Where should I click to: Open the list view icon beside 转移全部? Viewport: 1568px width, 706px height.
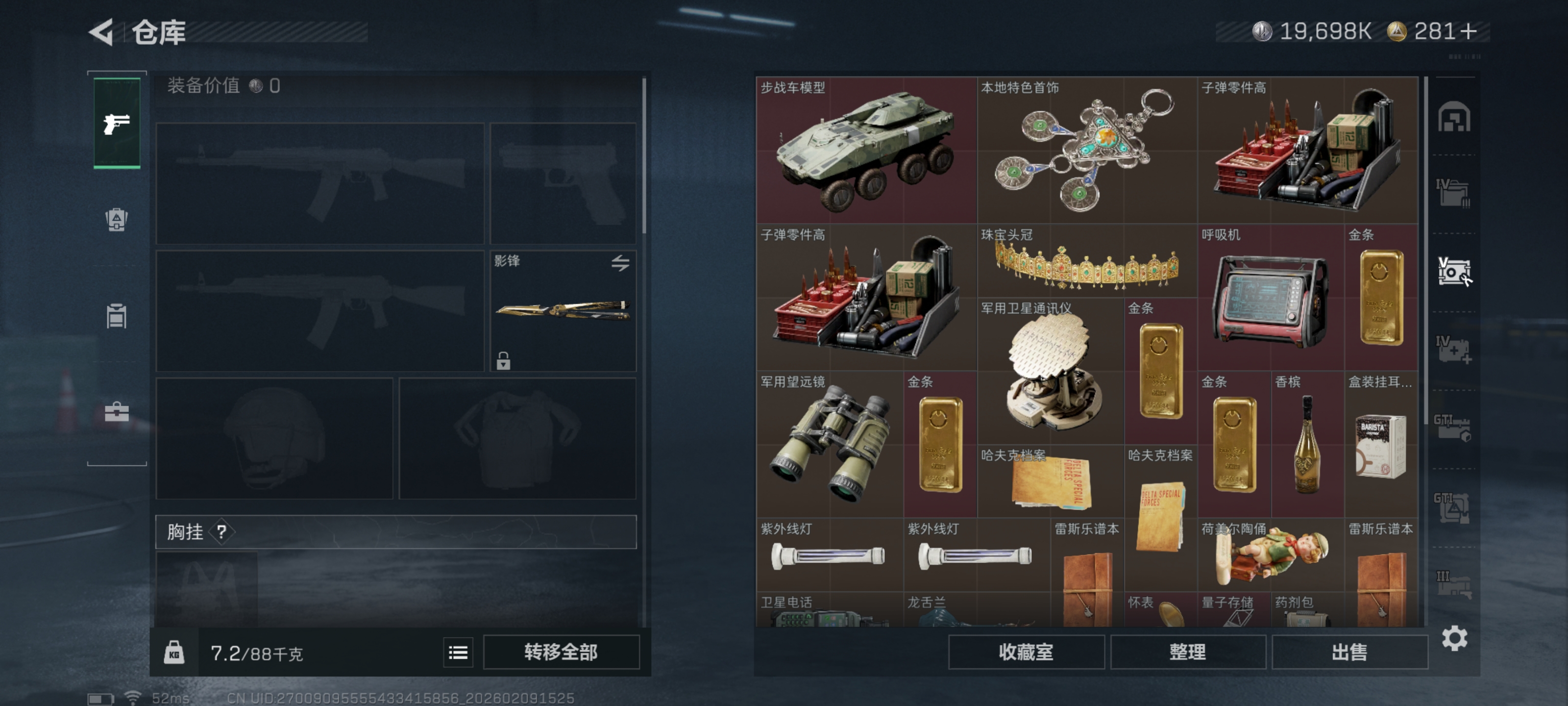tap(458, 653)
